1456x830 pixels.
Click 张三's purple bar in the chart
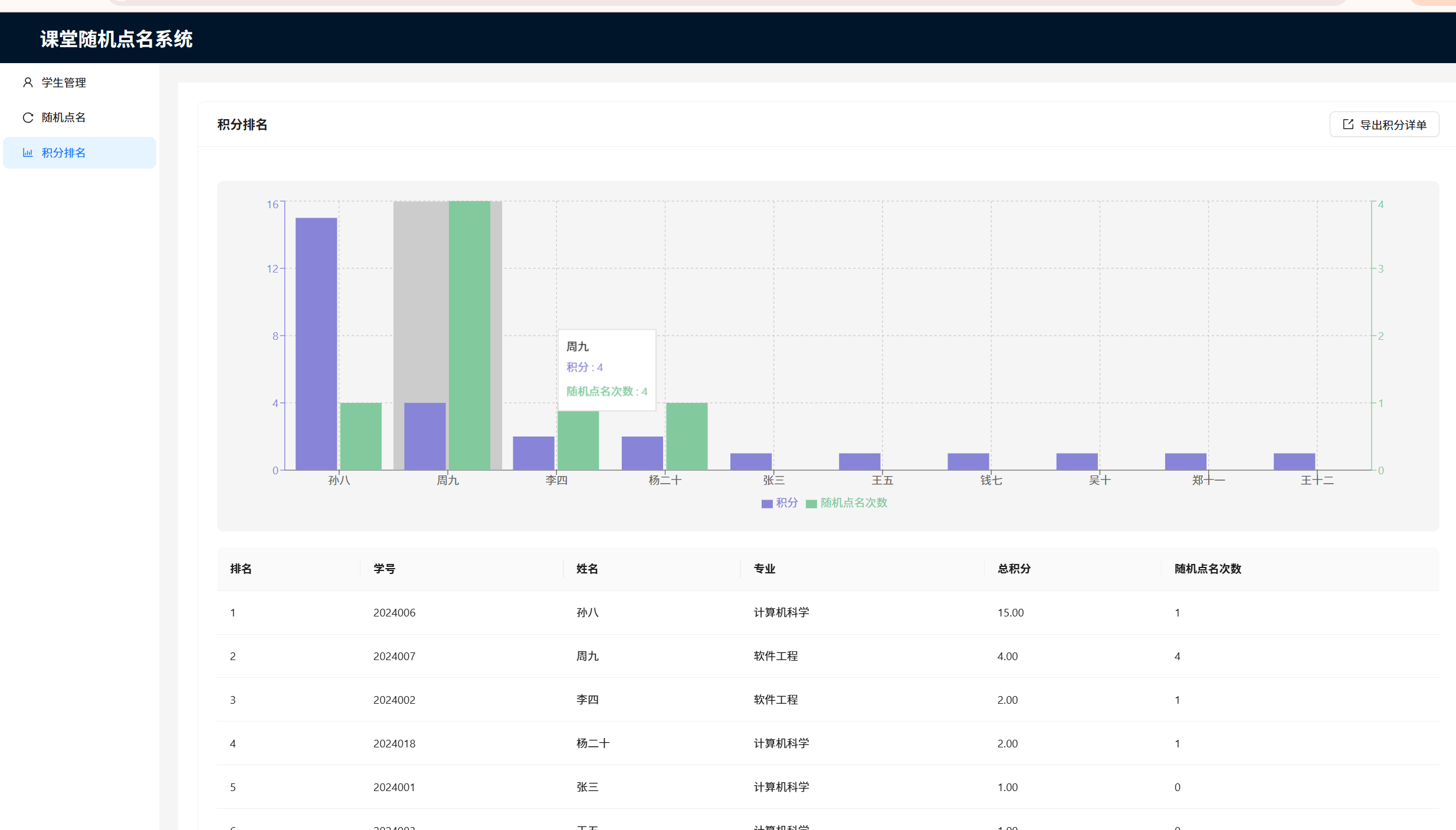pos(750,462)
